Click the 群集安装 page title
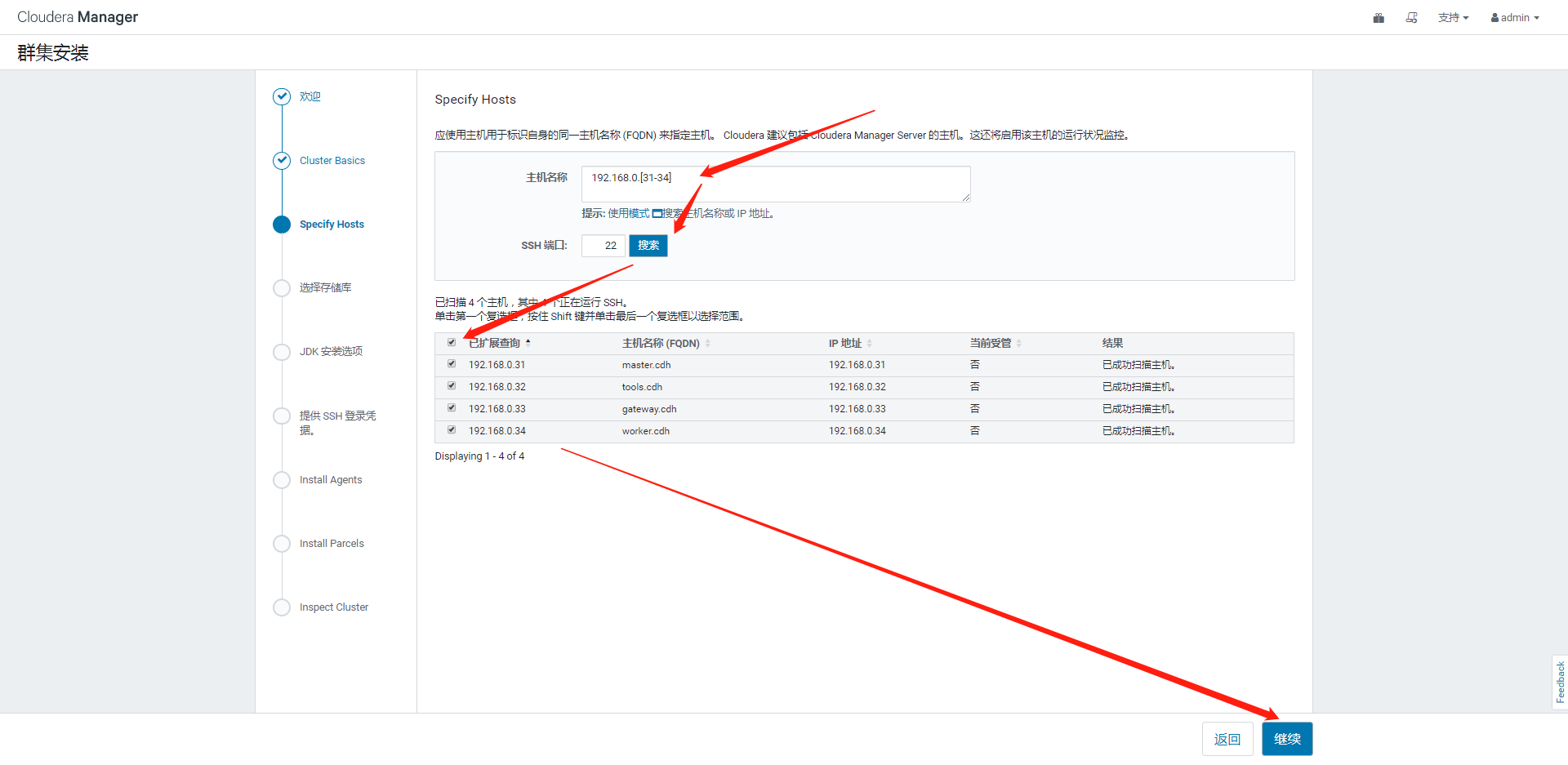The height and width of the screenshot is (765, 1568). pyautogui.click(x=53, y=53)
